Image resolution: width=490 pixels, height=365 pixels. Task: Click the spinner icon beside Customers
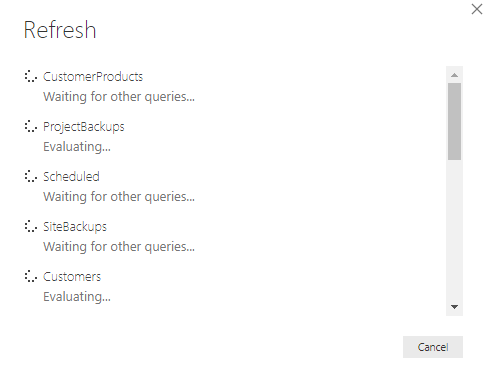coord(30,276)
